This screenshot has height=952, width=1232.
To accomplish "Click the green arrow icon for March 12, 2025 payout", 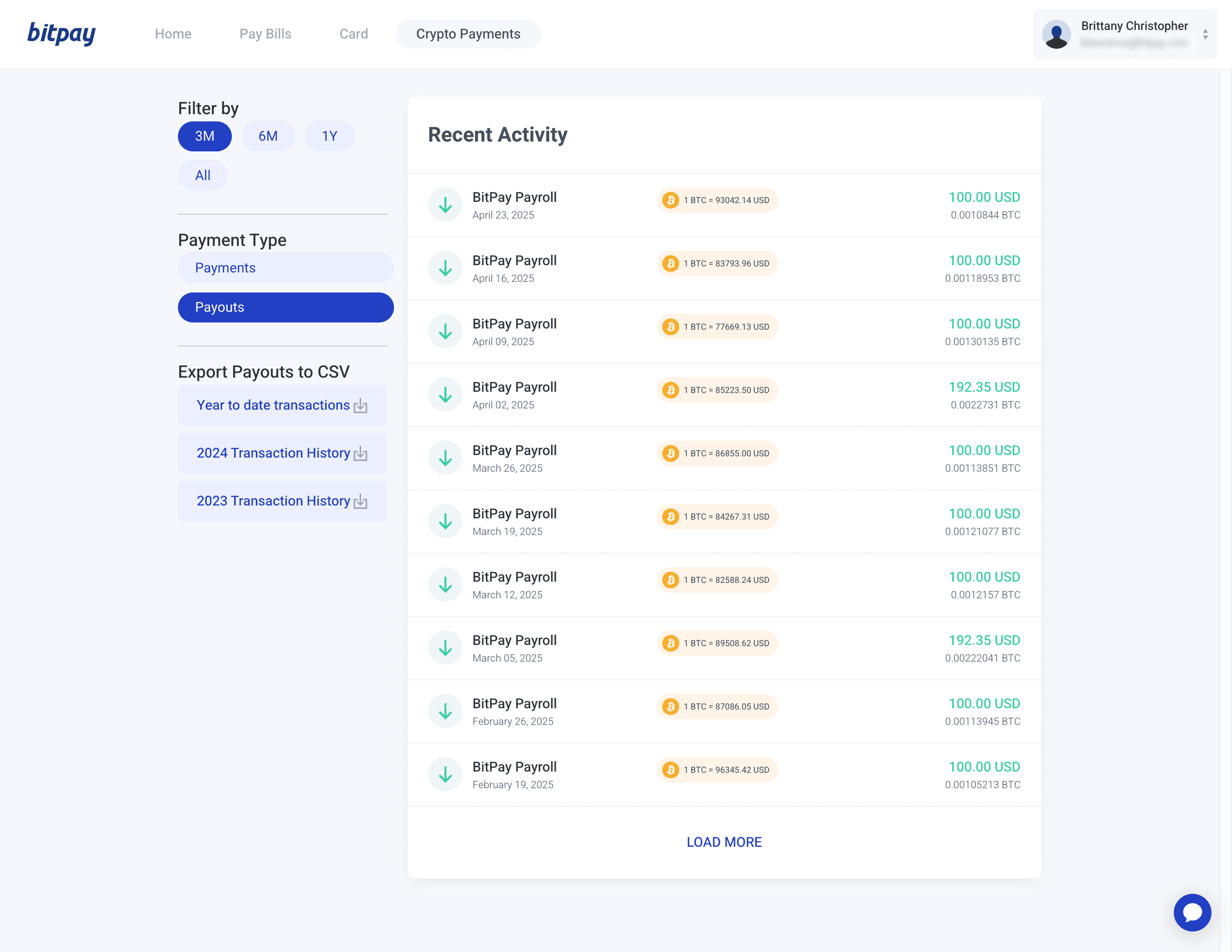I will click(x=445, y=584).
